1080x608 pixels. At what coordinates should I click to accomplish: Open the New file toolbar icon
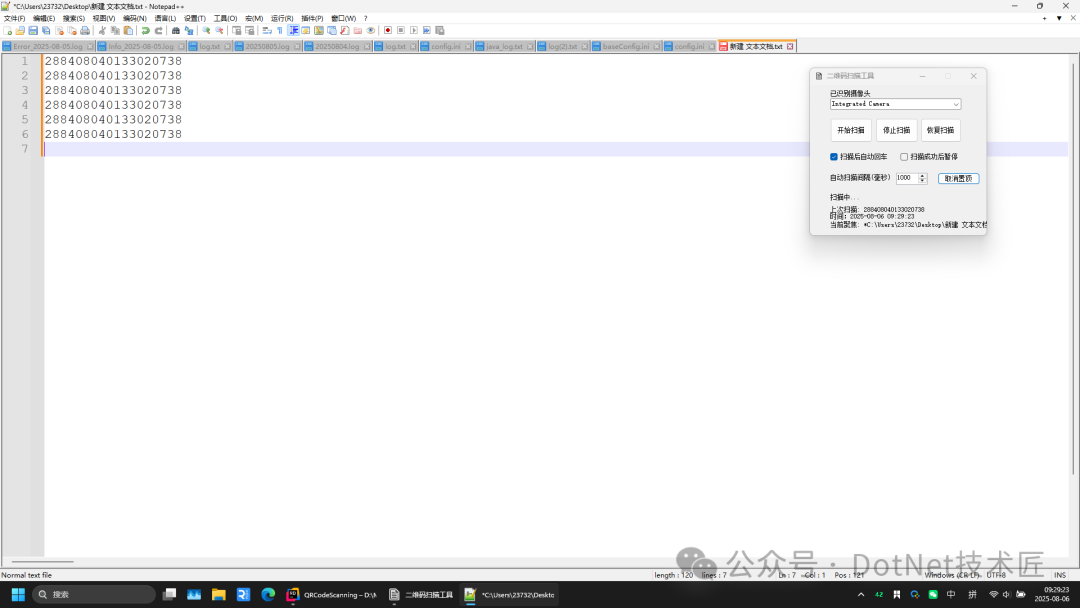(x=8, y=31)
